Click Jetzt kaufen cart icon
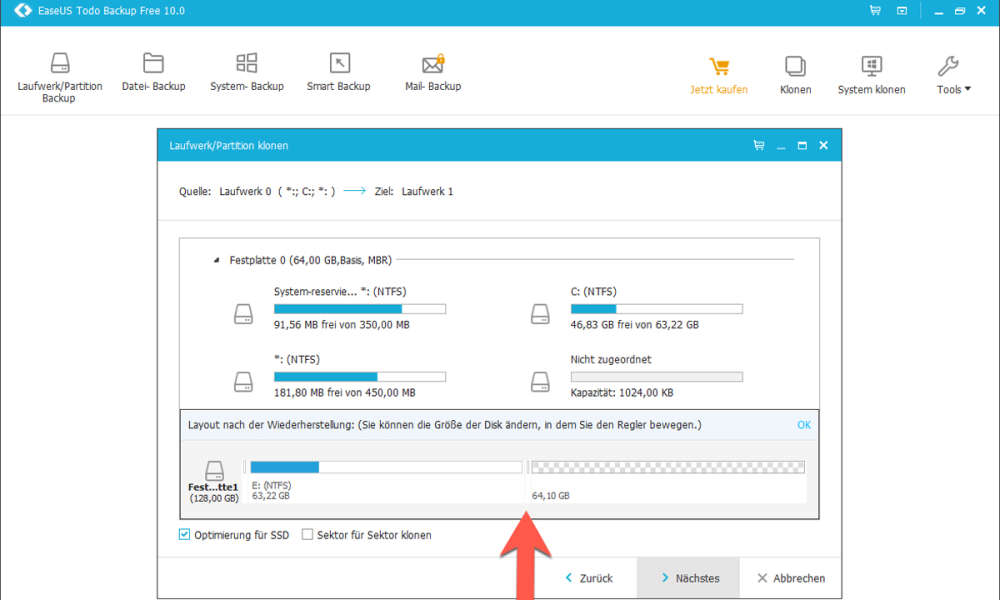This screenshot has height=600, width=1000. [719, 66]
